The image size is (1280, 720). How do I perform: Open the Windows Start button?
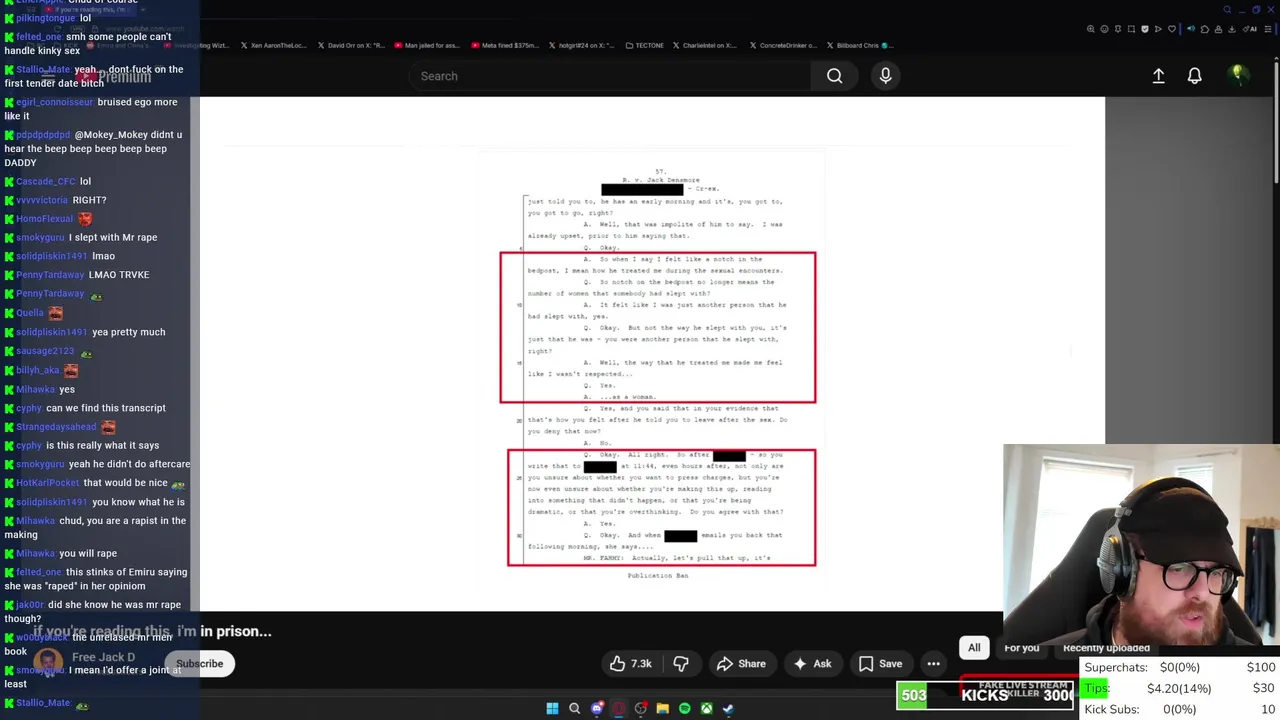pos(552,708)
